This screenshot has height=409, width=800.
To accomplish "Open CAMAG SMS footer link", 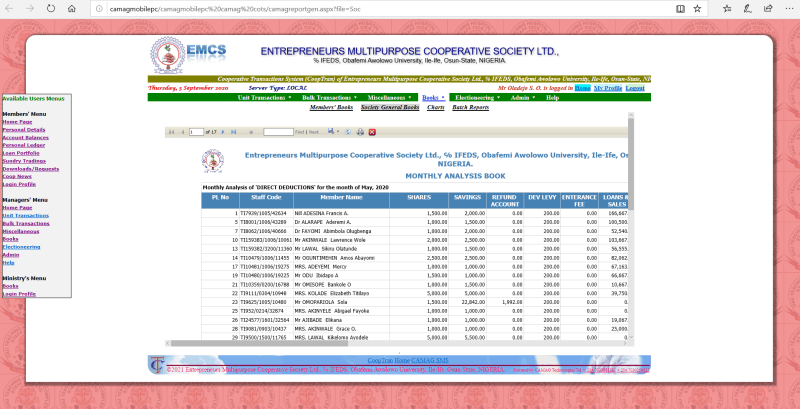I will coord(430,360).
